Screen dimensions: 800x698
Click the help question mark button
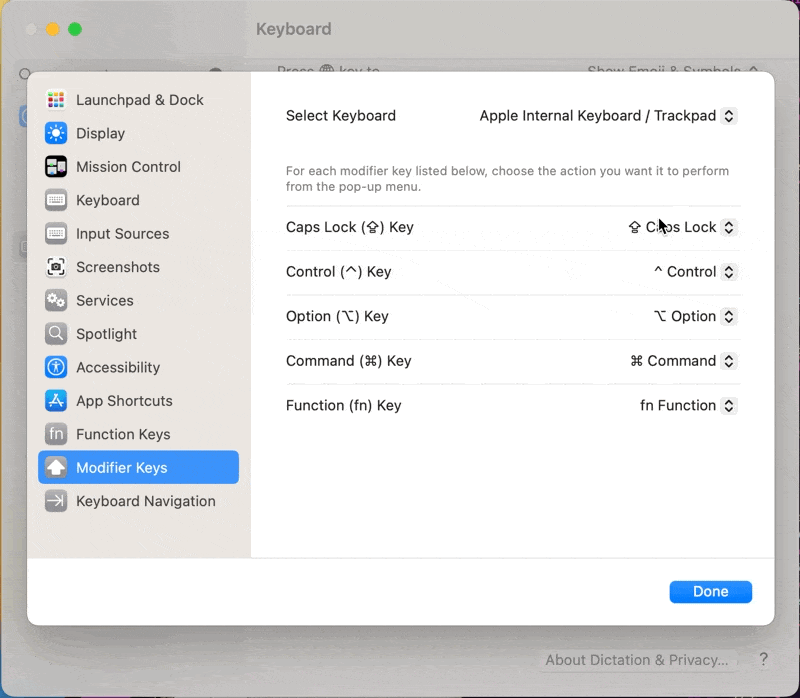tap(763, 659)
